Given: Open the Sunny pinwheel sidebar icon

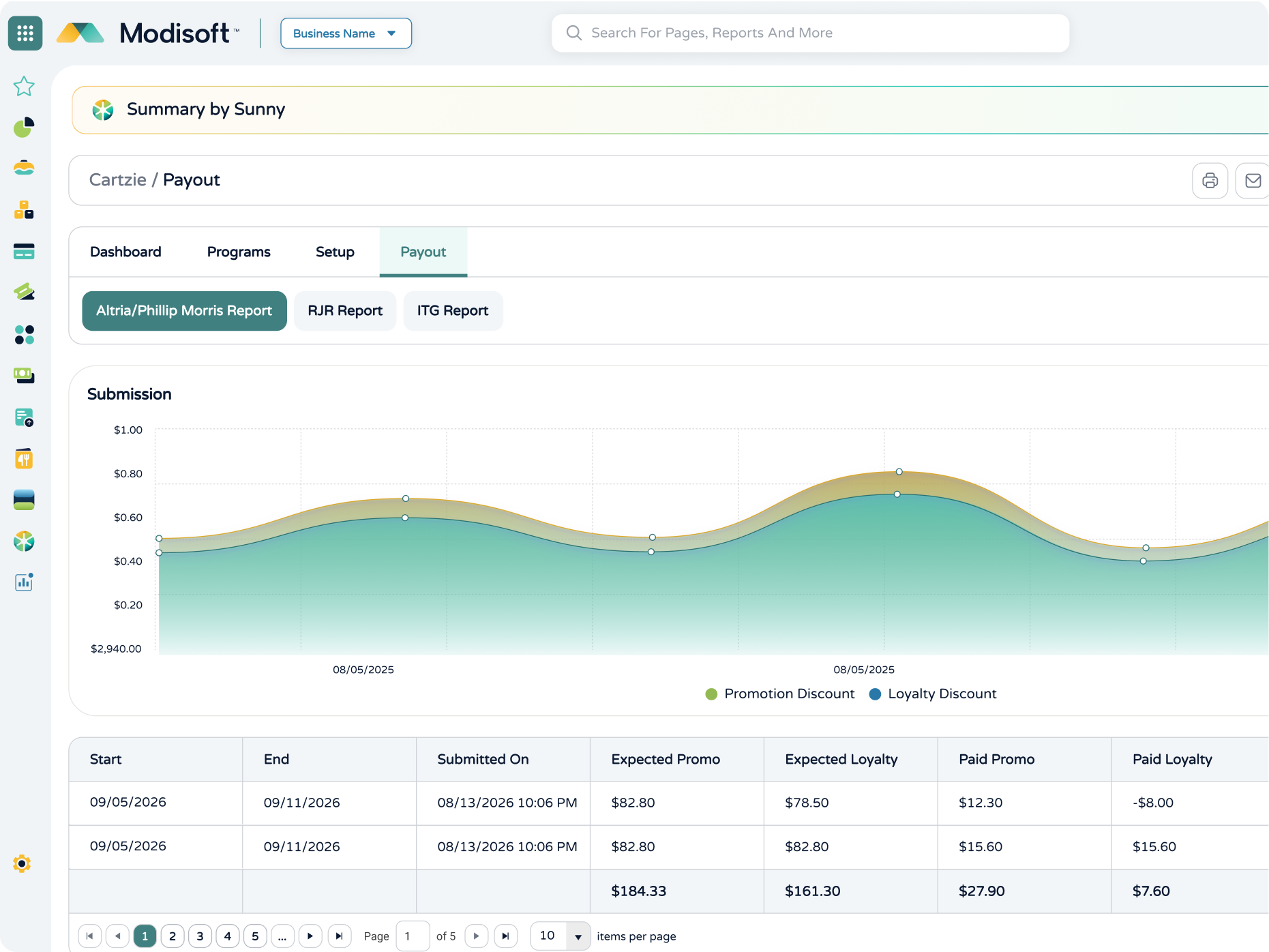Looking at the screenshot, I should point(24,541).
